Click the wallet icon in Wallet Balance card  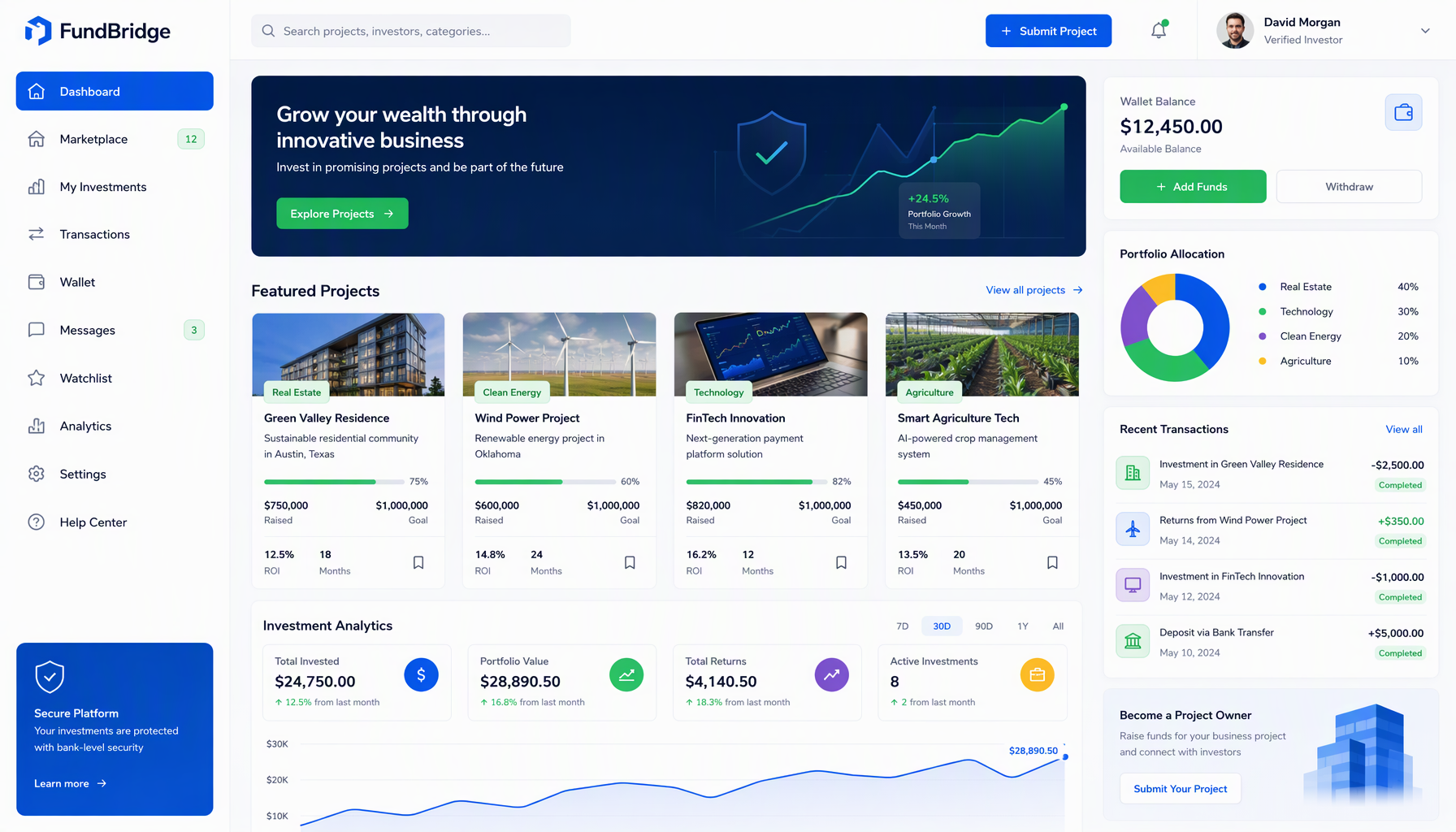[x=1403, y=113]
